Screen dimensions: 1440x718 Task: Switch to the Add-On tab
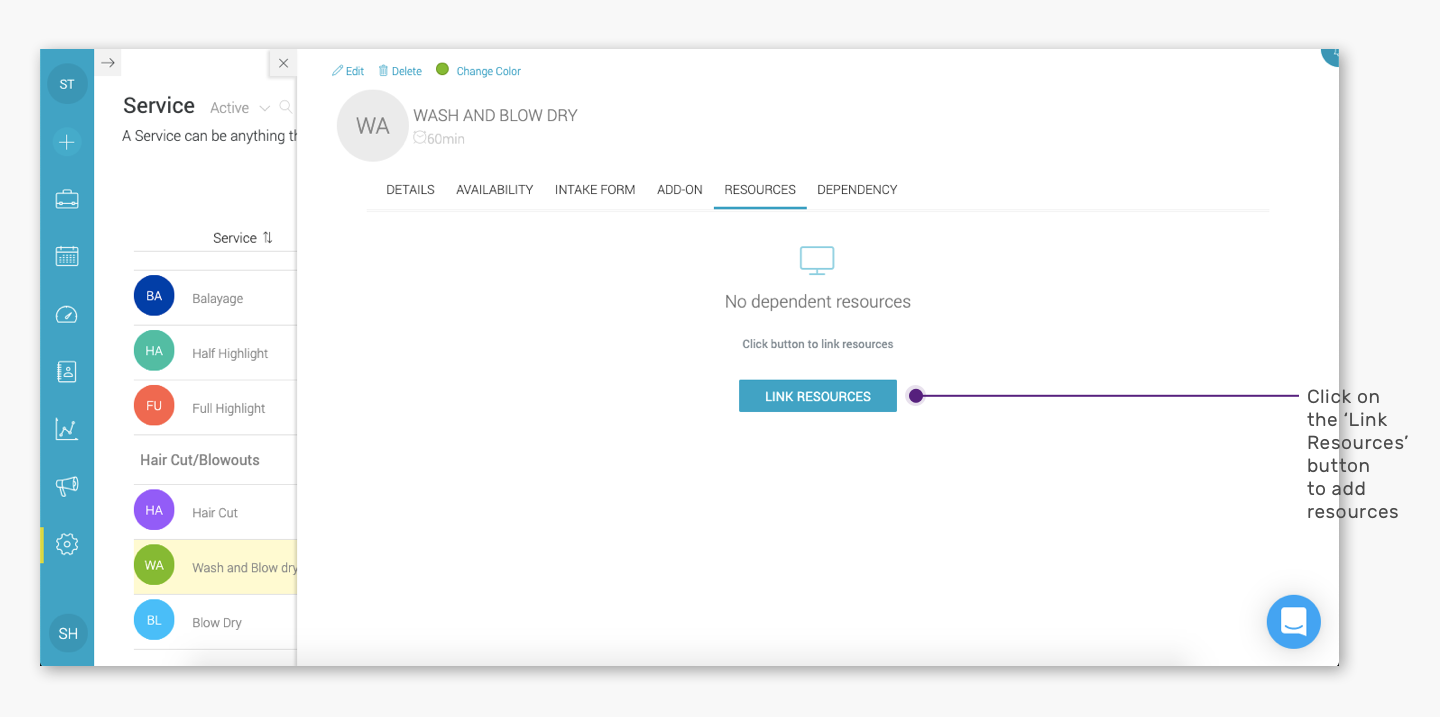(680, 190)
